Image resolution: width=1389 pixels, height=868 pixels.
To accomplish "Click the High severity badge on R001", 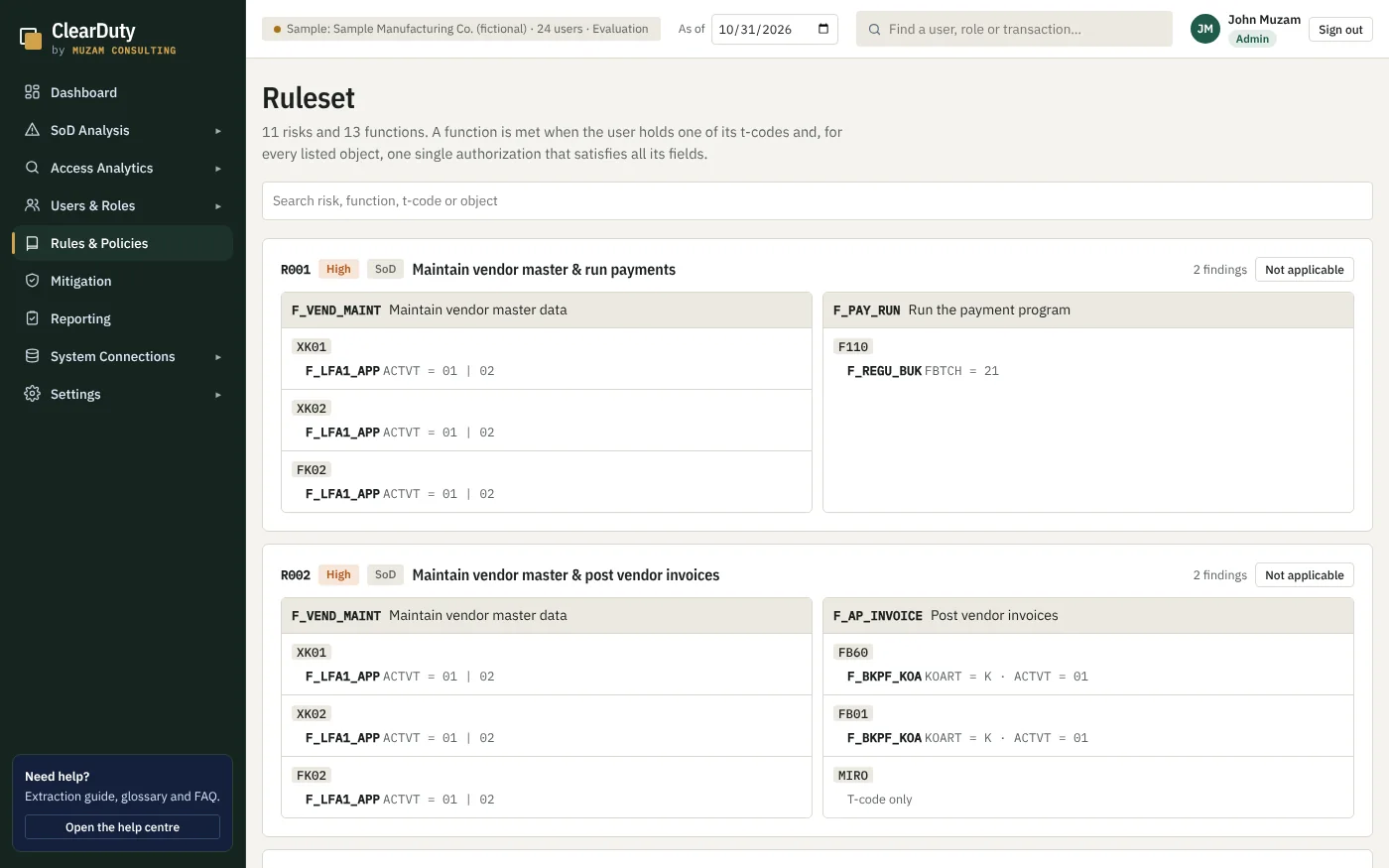I will (x=338, y=269).
